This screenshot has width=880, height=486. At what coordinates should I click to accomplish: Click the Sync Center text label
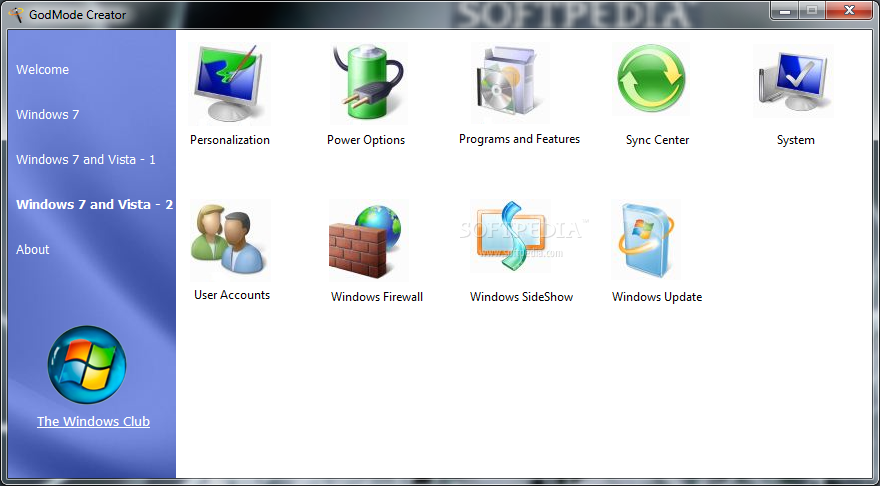pos(657,140)
